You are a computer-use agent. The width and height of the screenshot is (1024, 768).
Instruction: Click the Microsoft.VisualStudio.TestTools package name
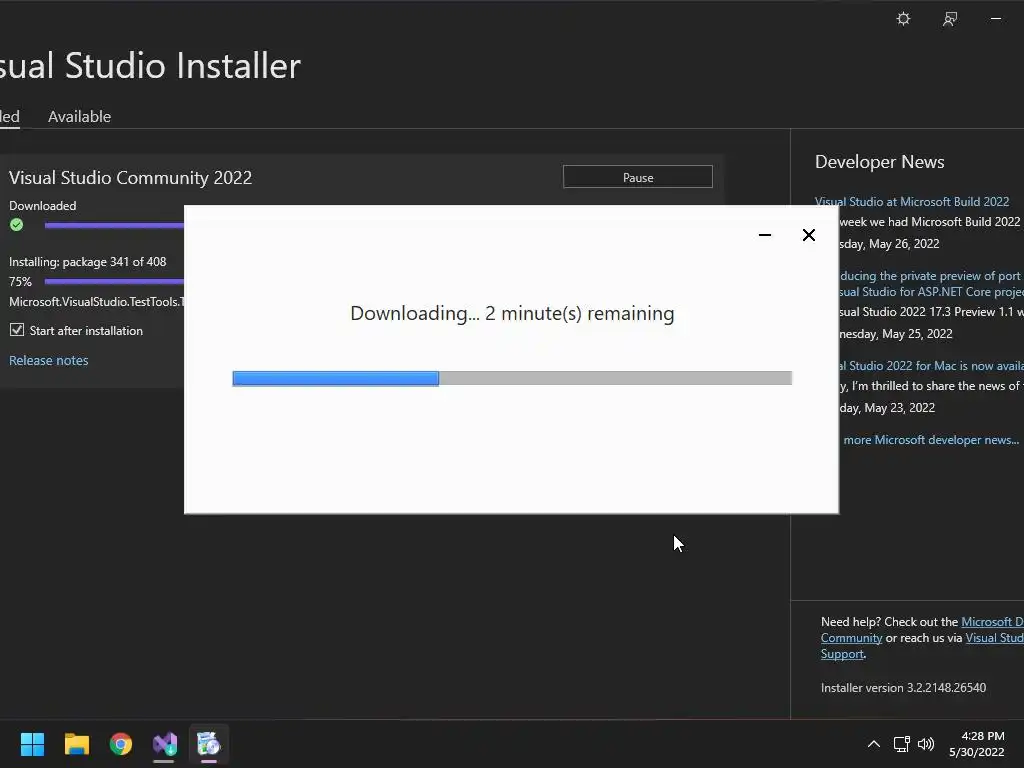97,302
